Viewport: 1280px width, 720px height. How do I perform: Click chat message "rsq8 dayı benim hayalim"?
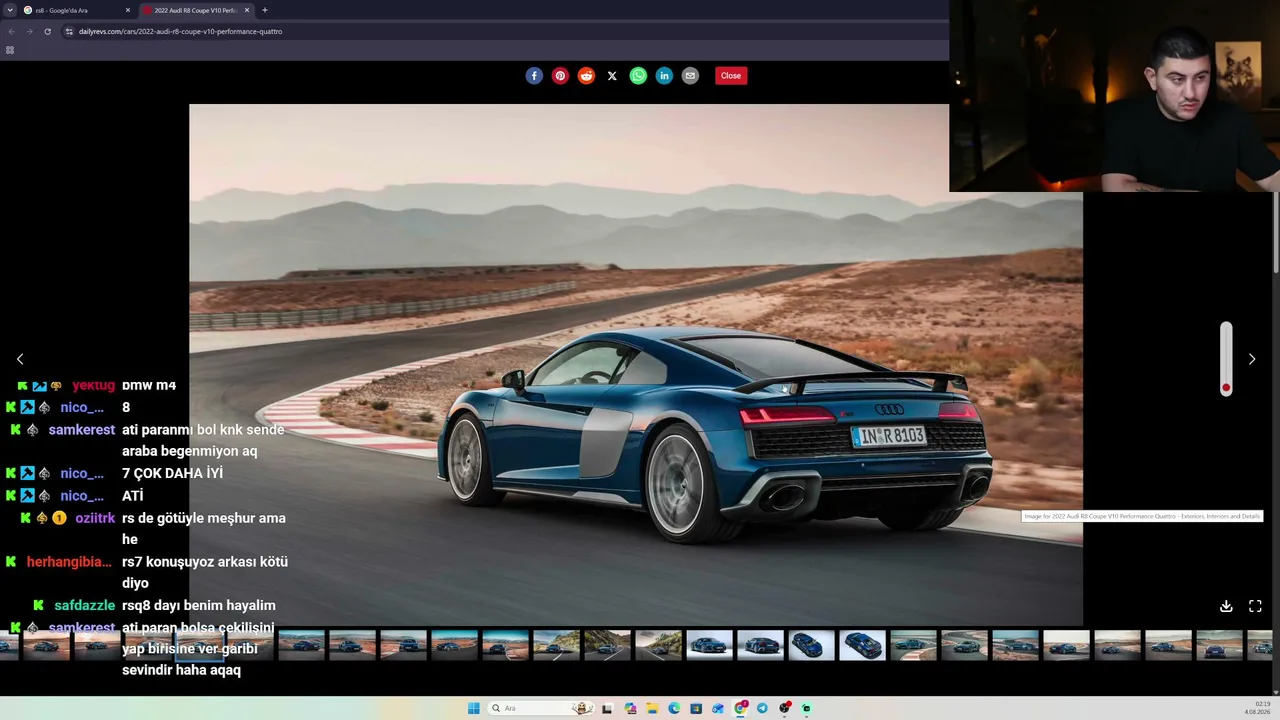click(x=199, y=606)
